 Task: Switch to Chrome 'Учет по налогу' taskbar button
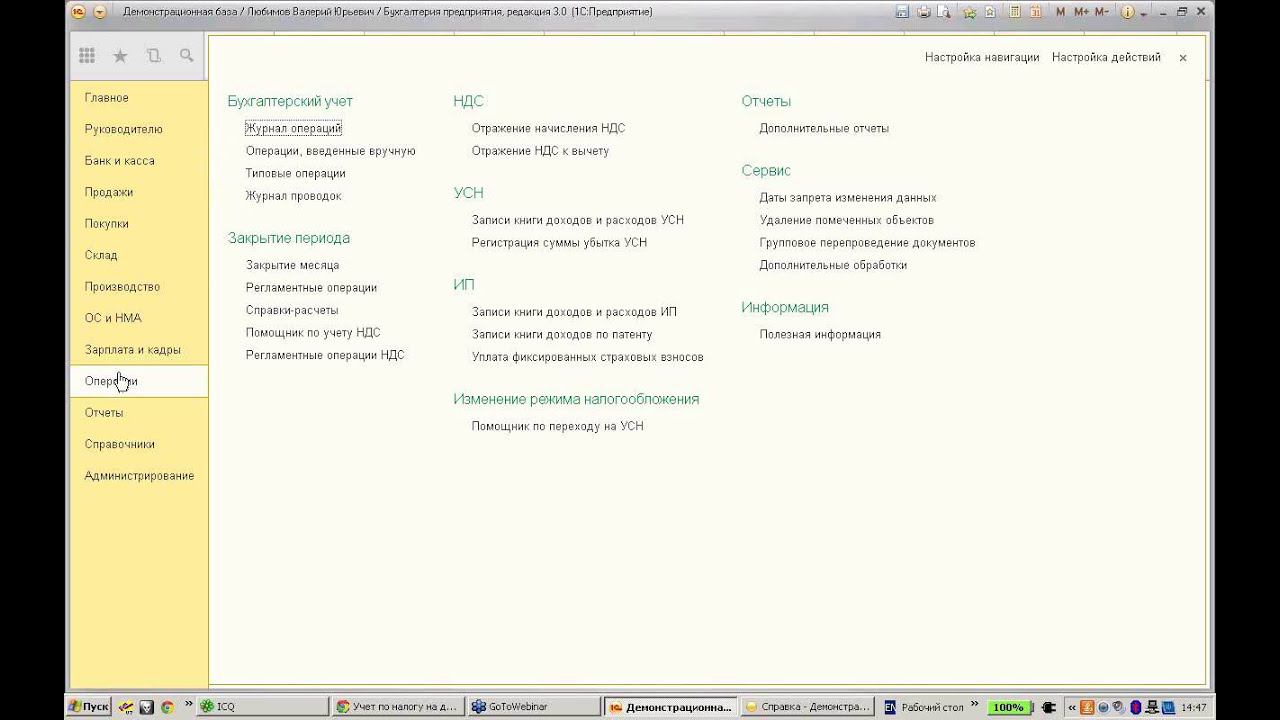pos(397,706)
